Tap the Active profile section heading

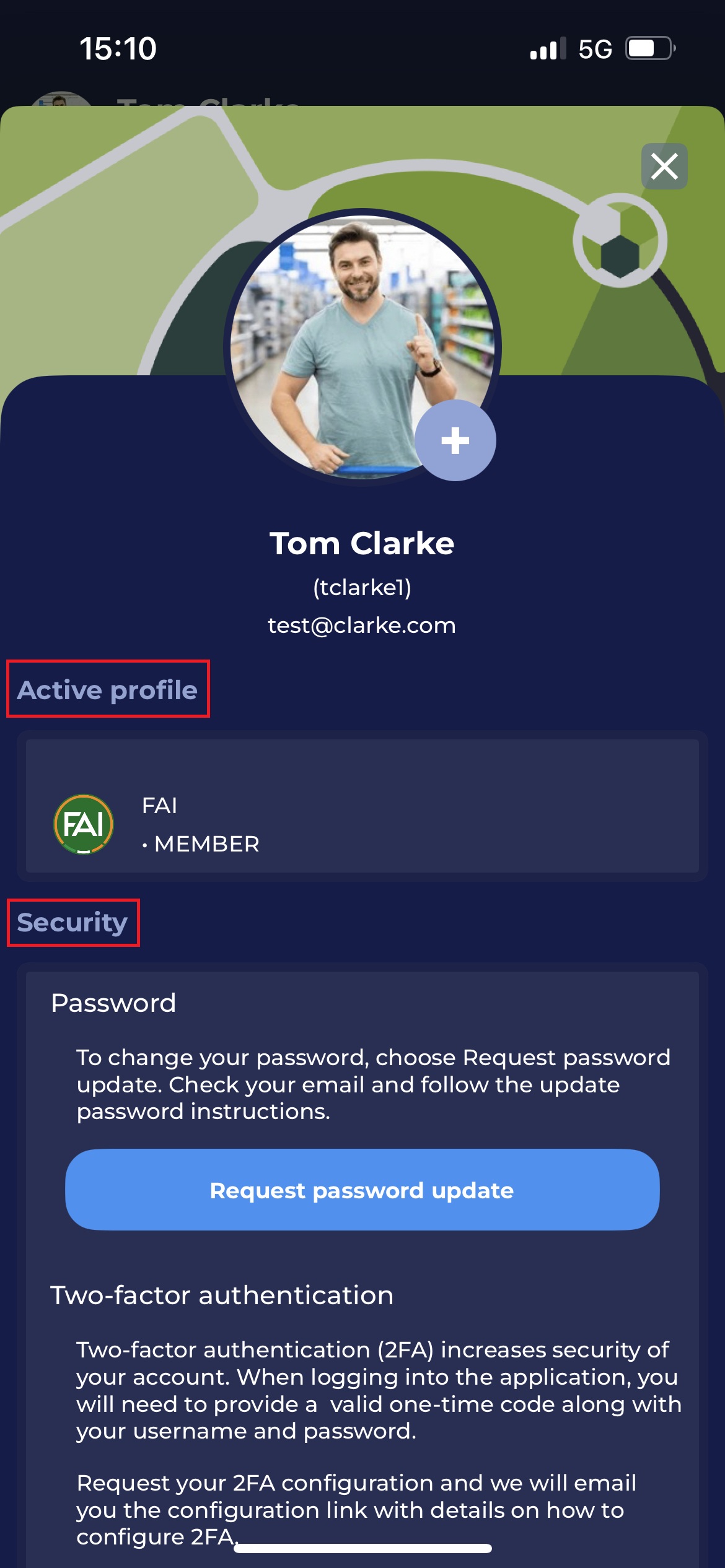click(x=107, y=690)
